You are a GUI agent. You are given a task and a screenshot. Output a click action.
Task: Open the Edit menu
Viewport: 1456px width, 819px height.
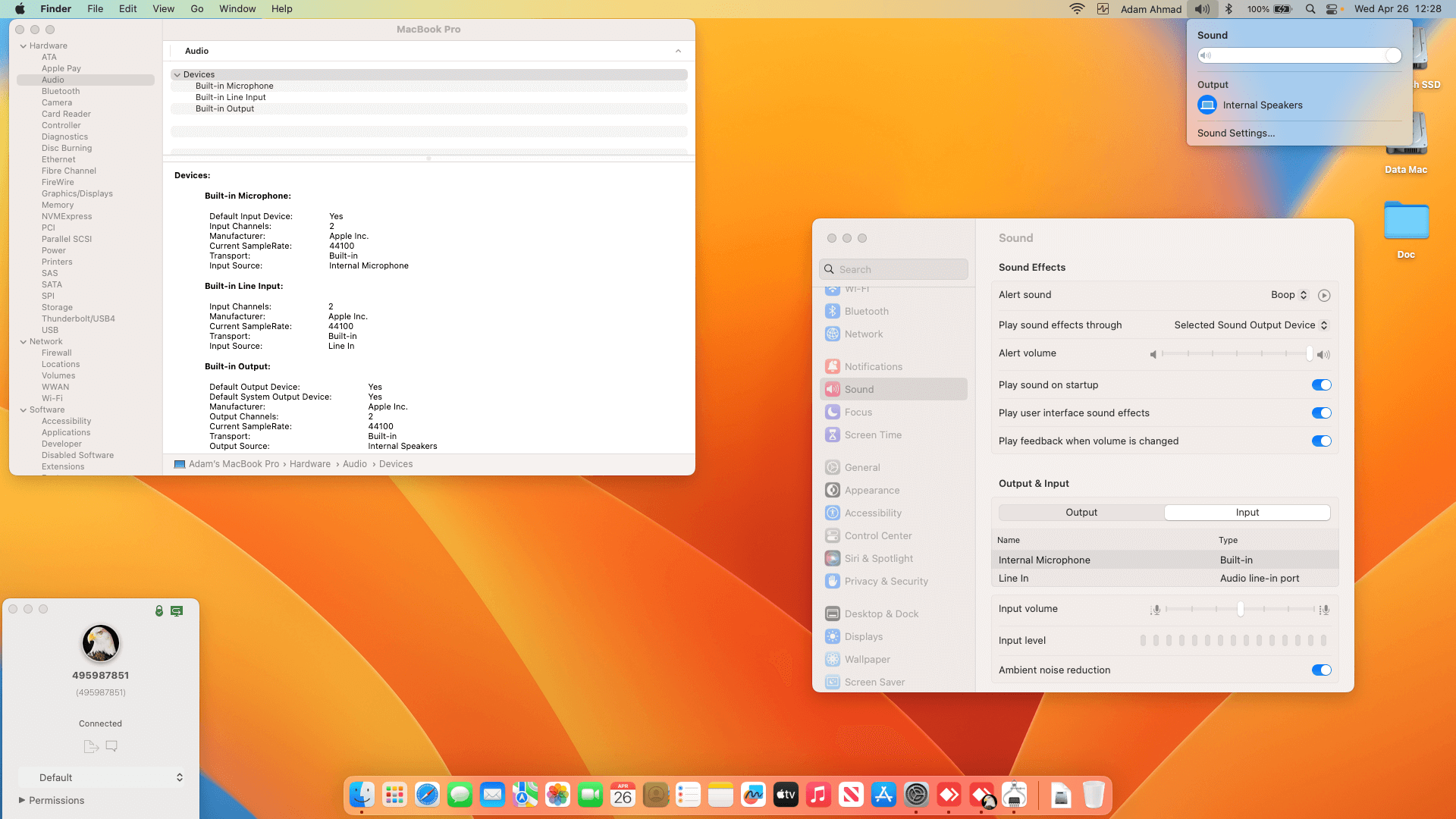click(128, 9)
